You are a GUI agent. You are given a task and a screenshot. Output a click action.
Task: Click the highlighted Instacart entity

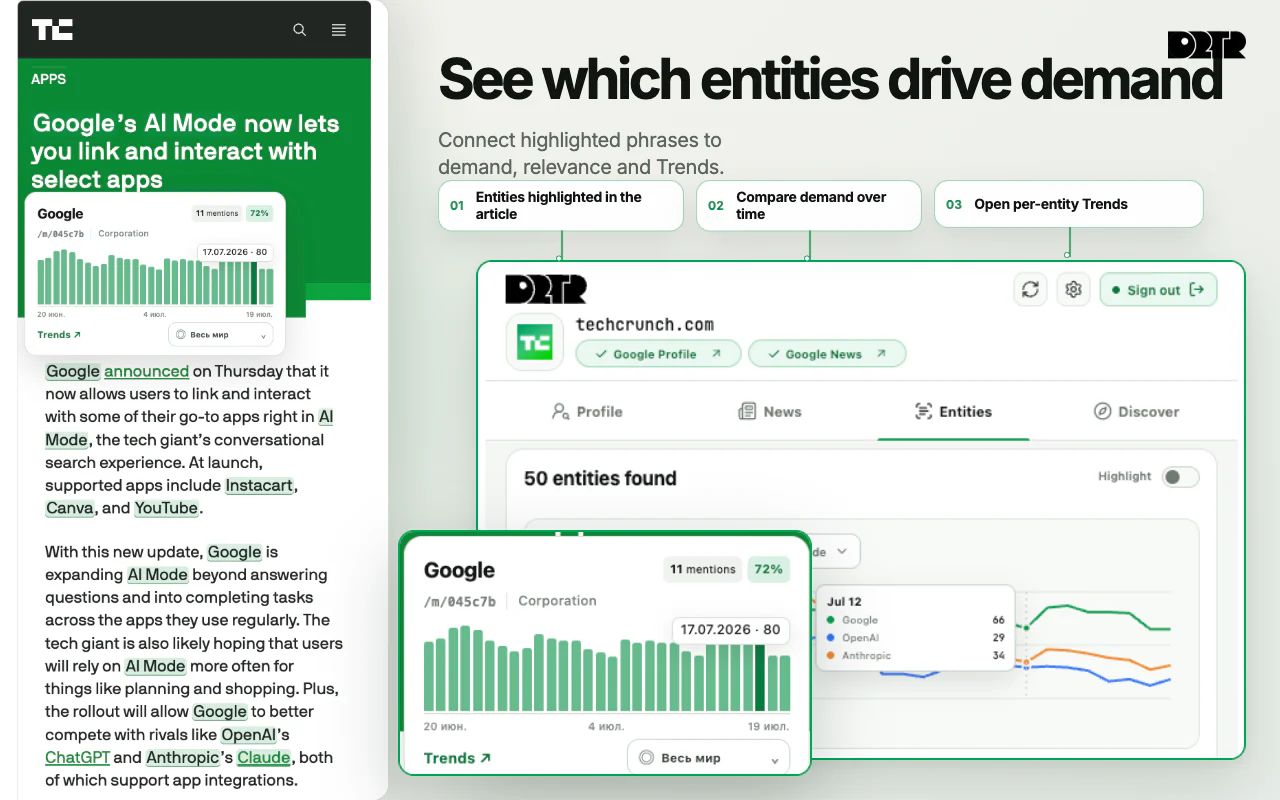(259, 485)
